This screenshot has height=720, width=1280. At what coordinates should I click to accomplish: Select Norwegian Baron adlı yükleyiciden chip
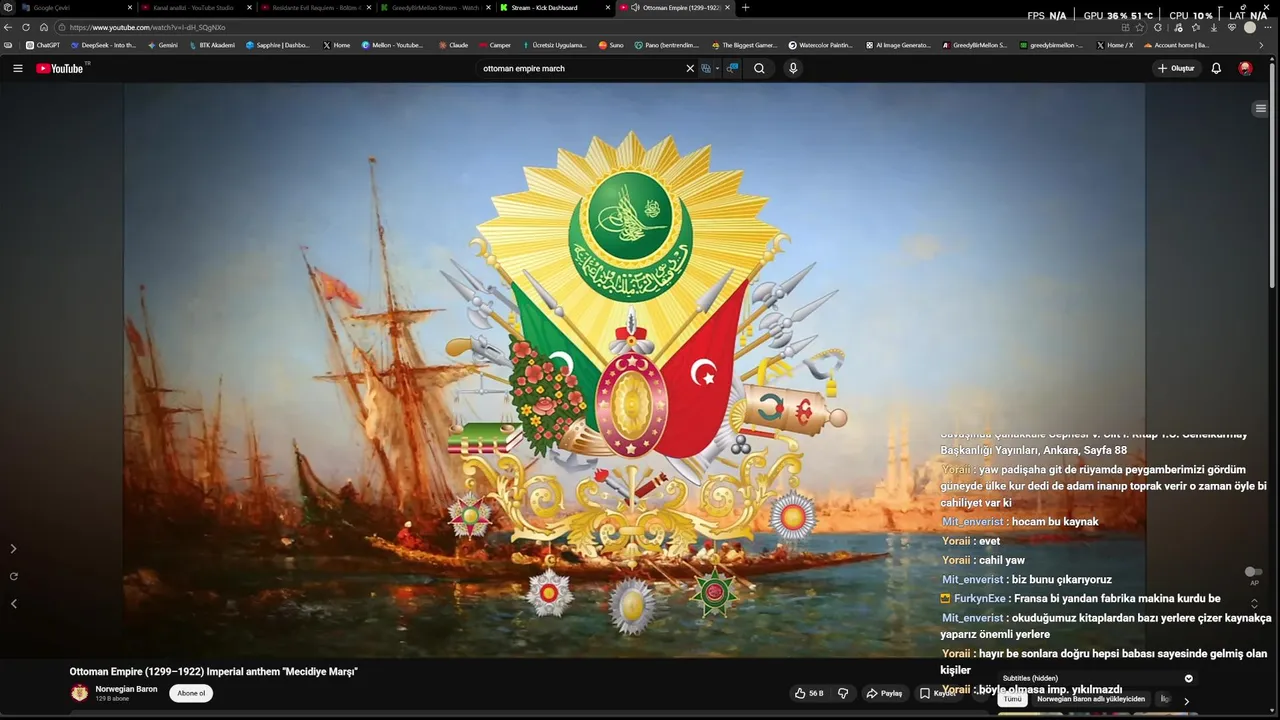pyautogui.click(x=1091, y=699)
